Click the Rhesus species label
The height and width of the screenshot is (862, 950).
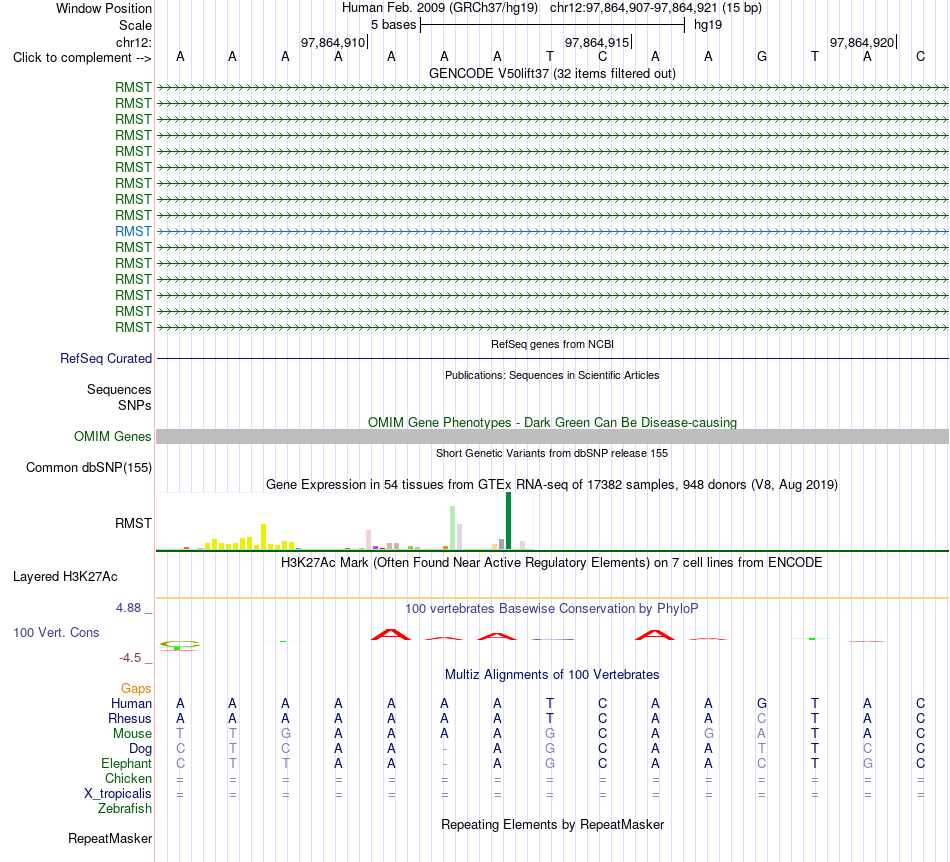click(130, 718)
